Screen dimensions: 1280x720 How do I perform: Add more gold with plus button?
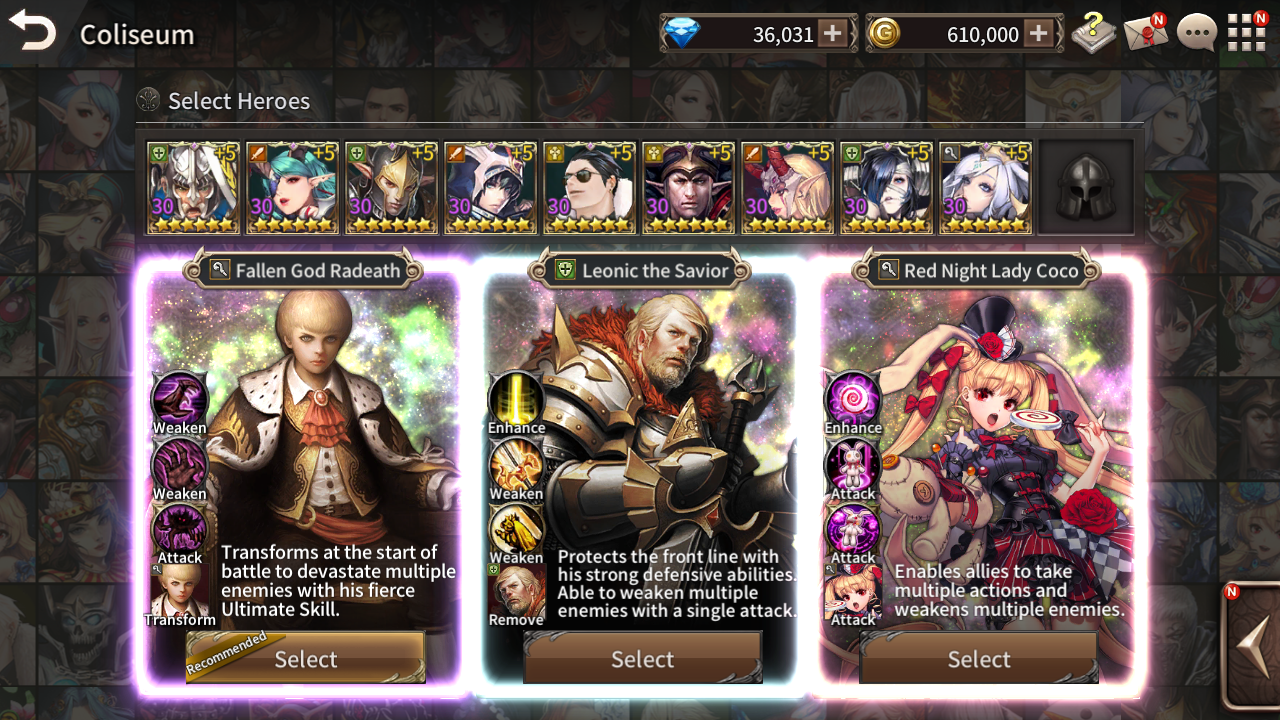click(1039, 34)
